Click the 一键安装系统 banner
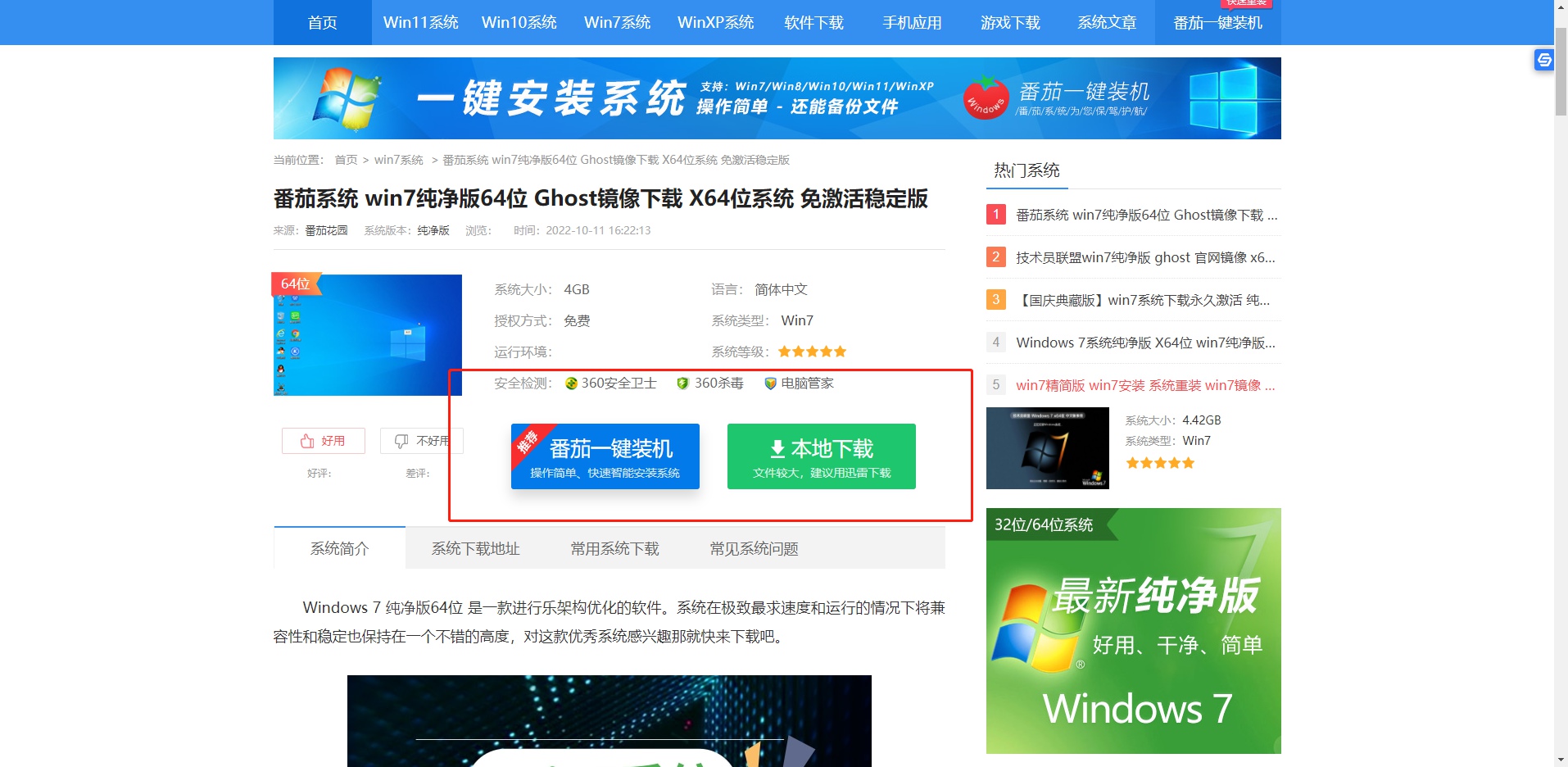 coord(777,98)
